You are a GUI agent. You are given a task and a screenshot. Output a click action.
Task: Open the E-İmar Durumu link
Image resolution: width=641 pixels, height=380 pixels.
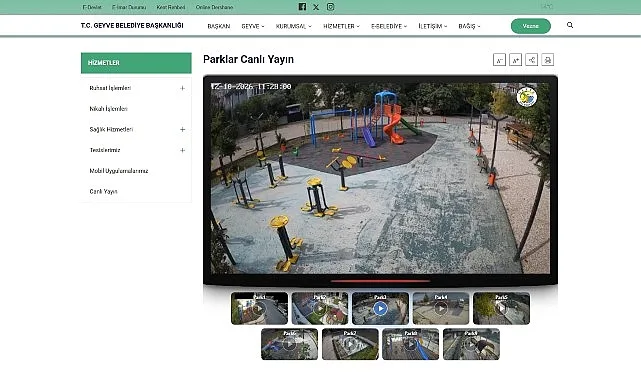coord(129,7)
